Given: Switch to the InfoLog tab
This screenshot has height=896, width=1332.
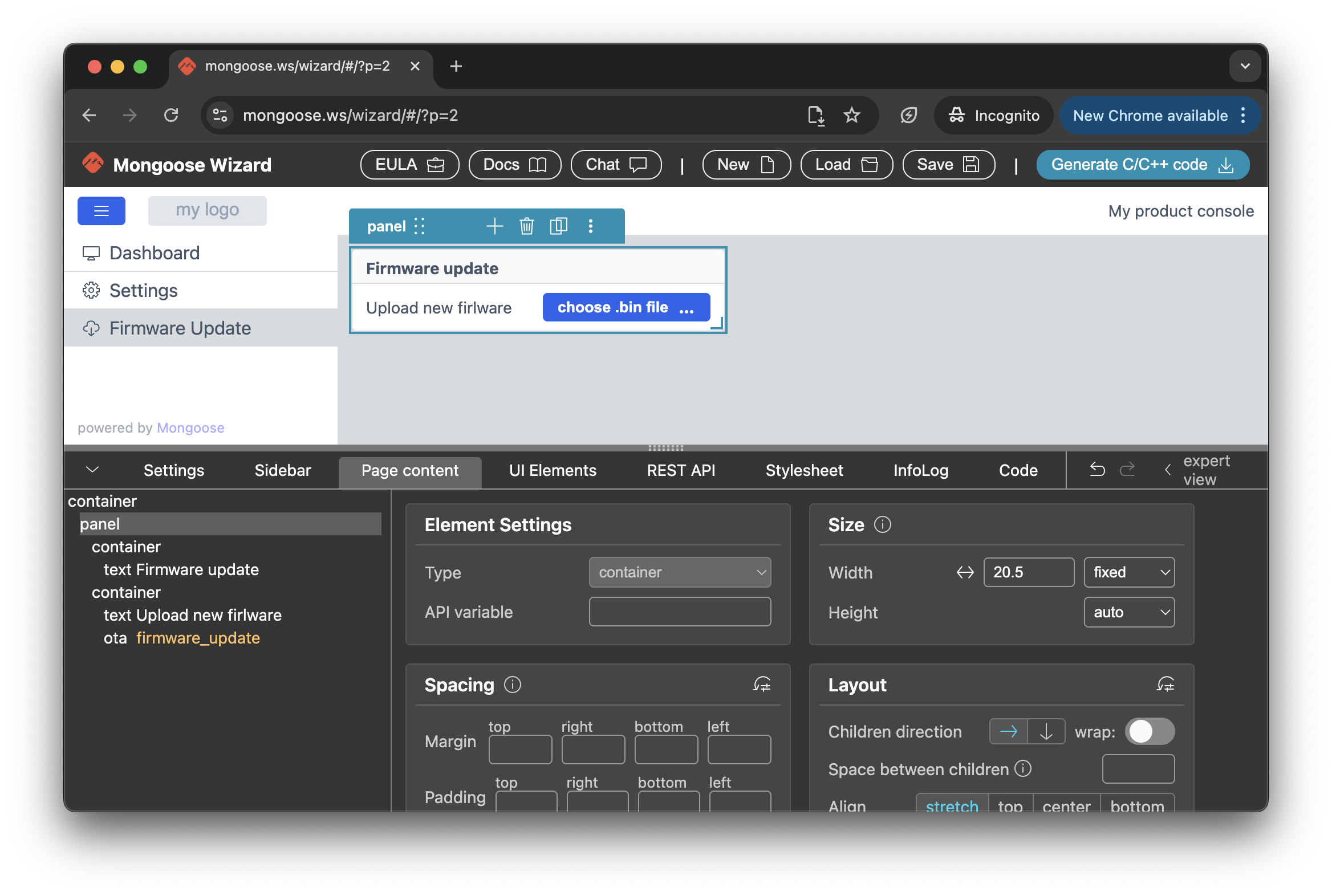Looking at the screenshot, I should click(920, 470).
